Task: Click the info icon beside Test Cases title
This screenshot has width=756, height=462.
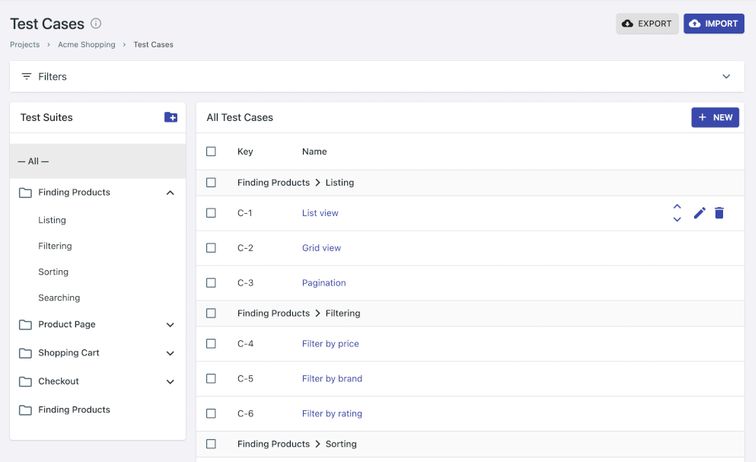Action: pyautogui.click(x=96, y=23)
